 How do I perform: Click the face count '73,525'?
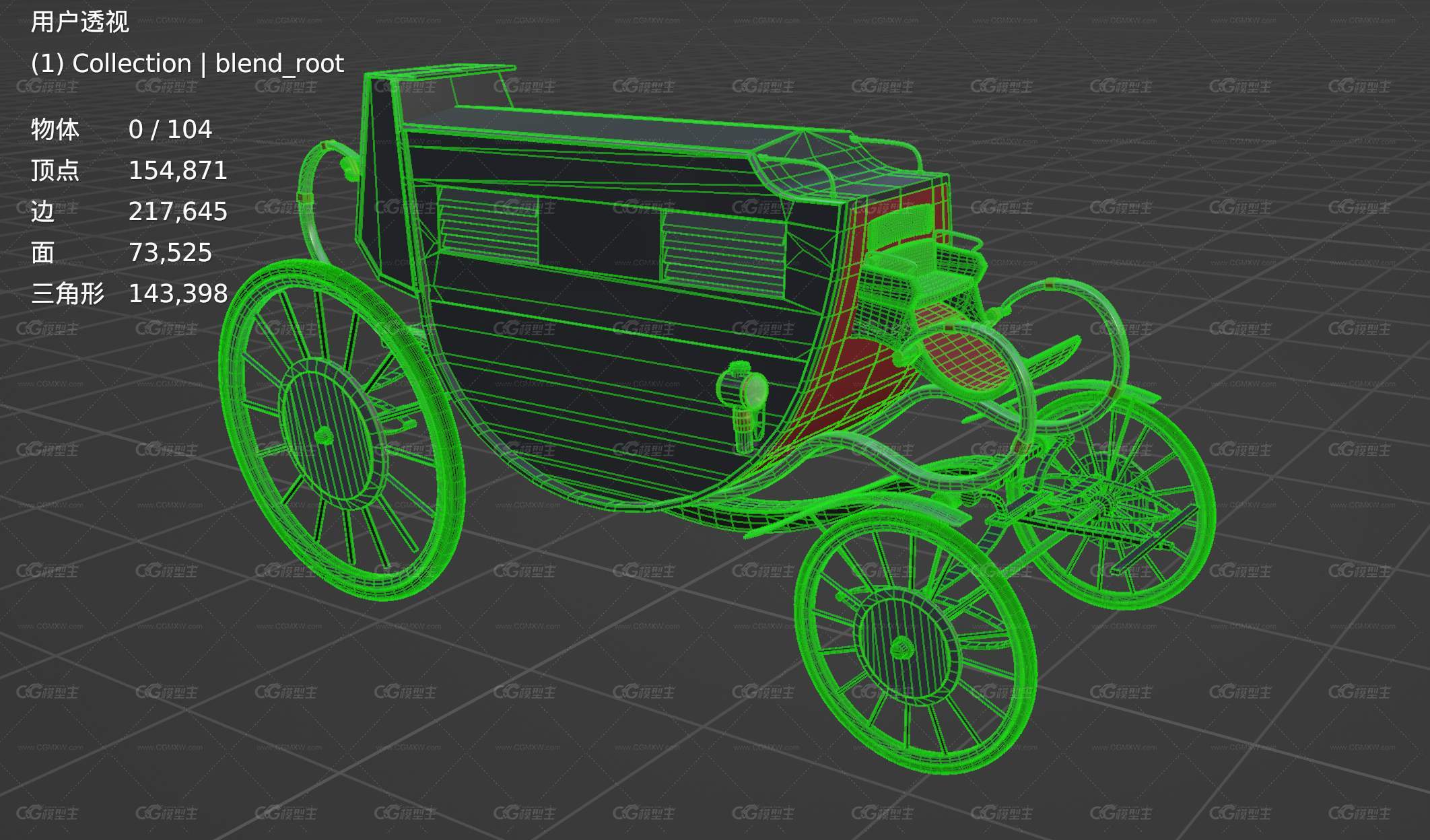(170, 252)
